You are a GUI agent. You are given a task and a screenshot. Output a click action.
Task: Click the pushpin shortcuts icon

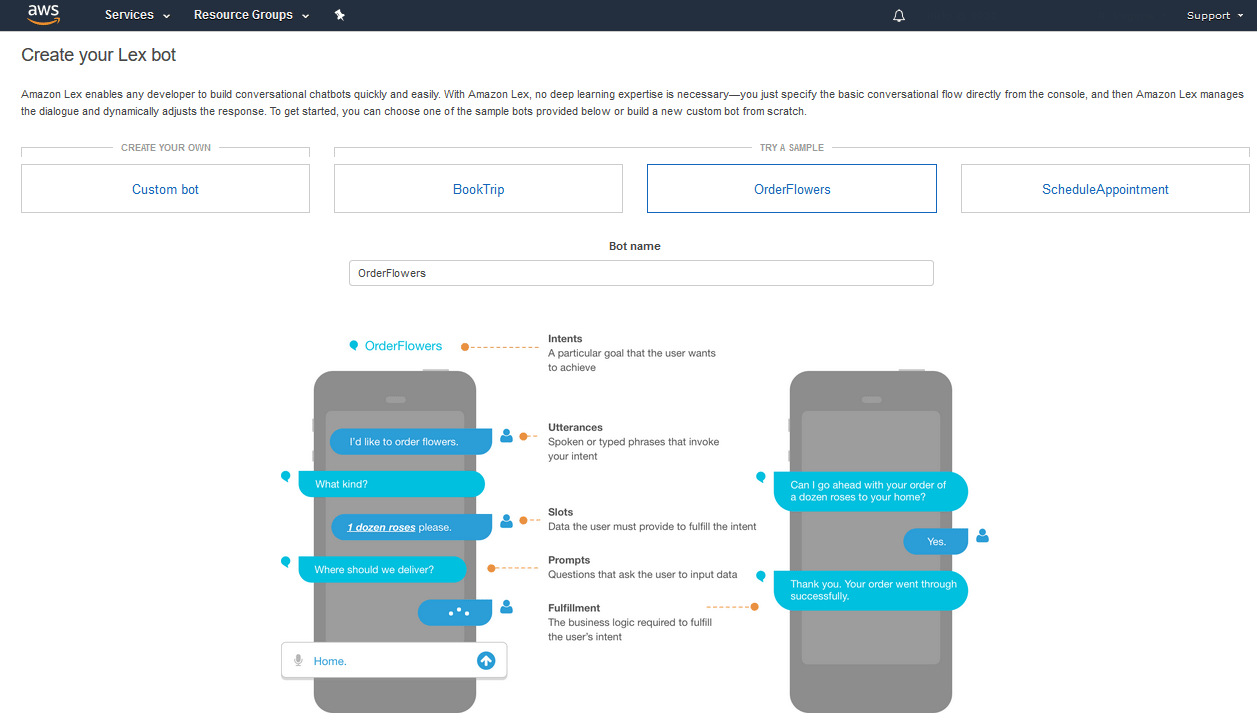tap(340, 15)
